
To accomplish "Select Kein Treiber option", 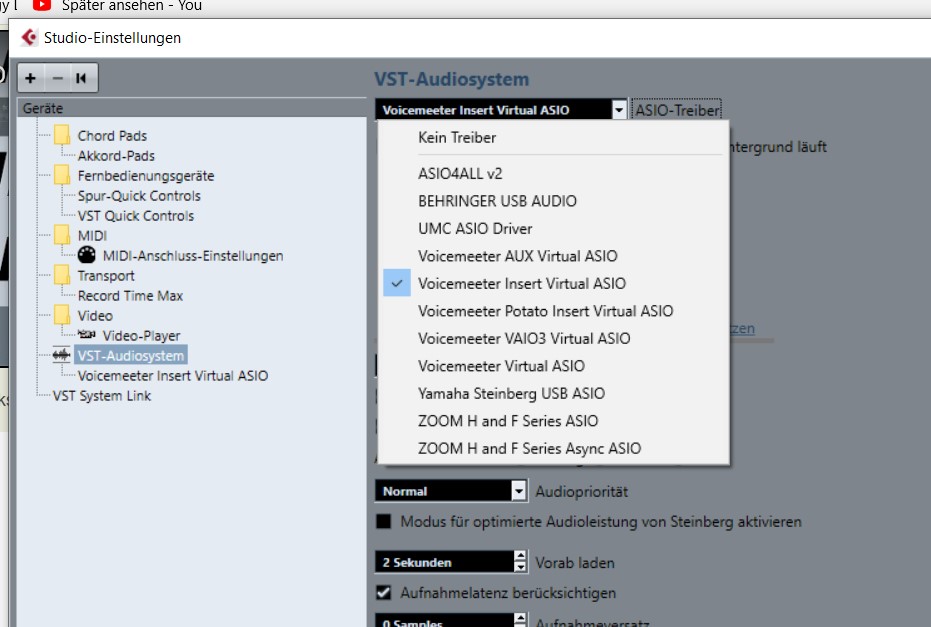I will (457, 137).
